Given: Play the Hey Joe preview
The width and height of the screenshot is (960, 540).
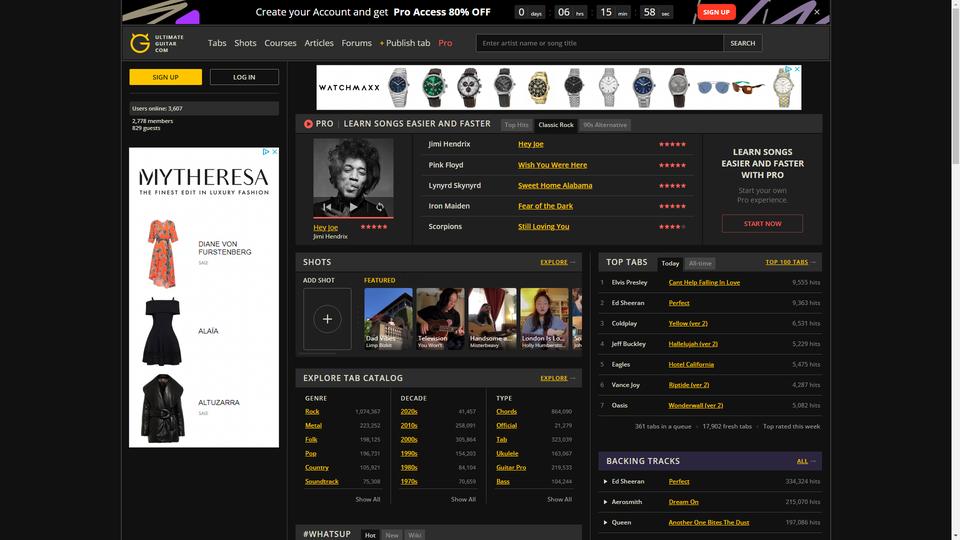Looking at the screenshot, I should pos(353,207).
